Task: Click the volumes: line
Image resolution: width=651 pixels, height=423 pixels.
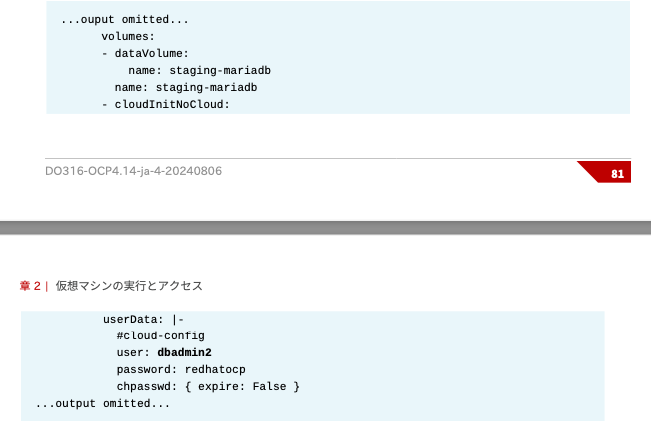Action: (x=127, y=35)
